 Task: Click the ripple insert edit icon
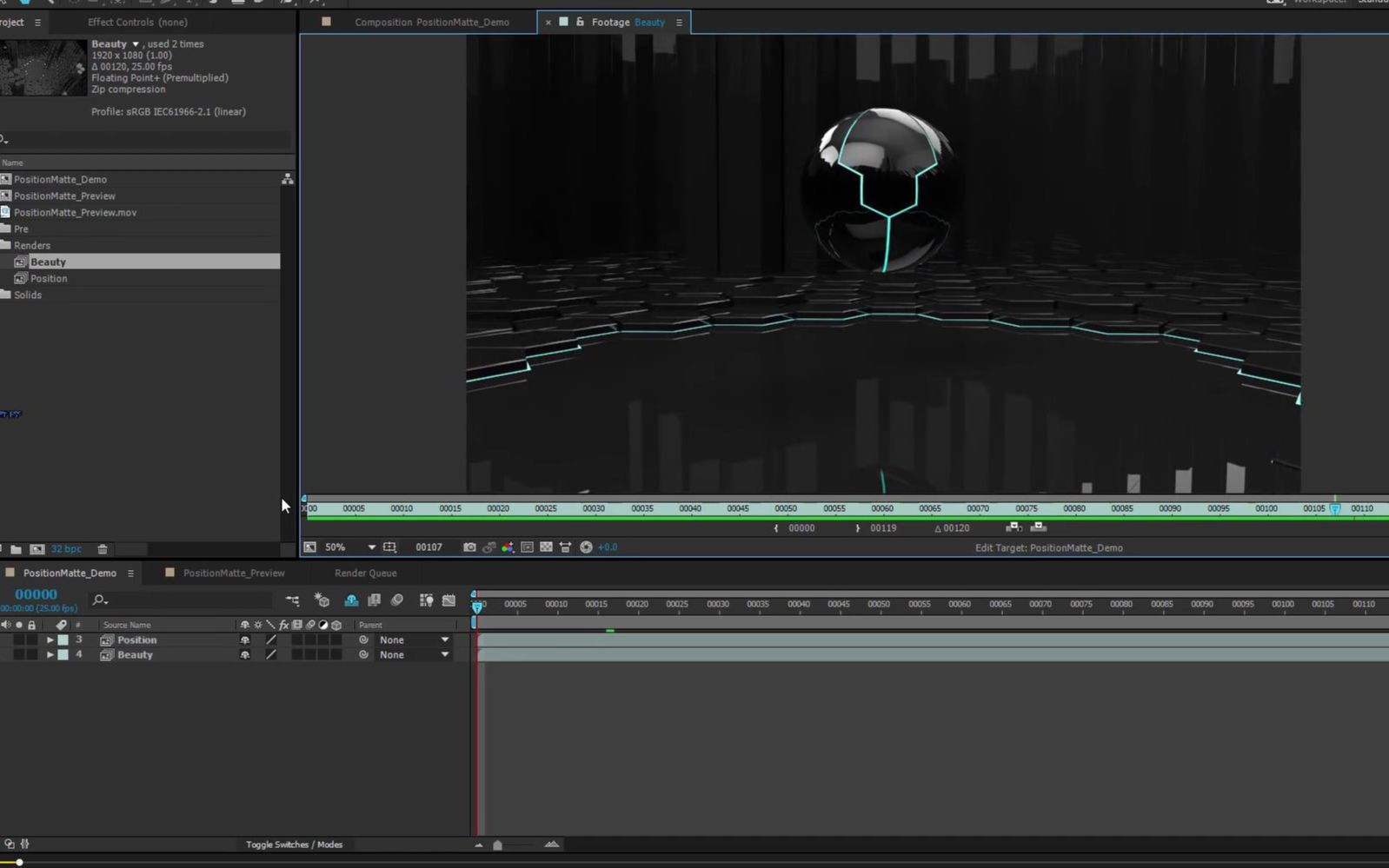coord(1013,527)
